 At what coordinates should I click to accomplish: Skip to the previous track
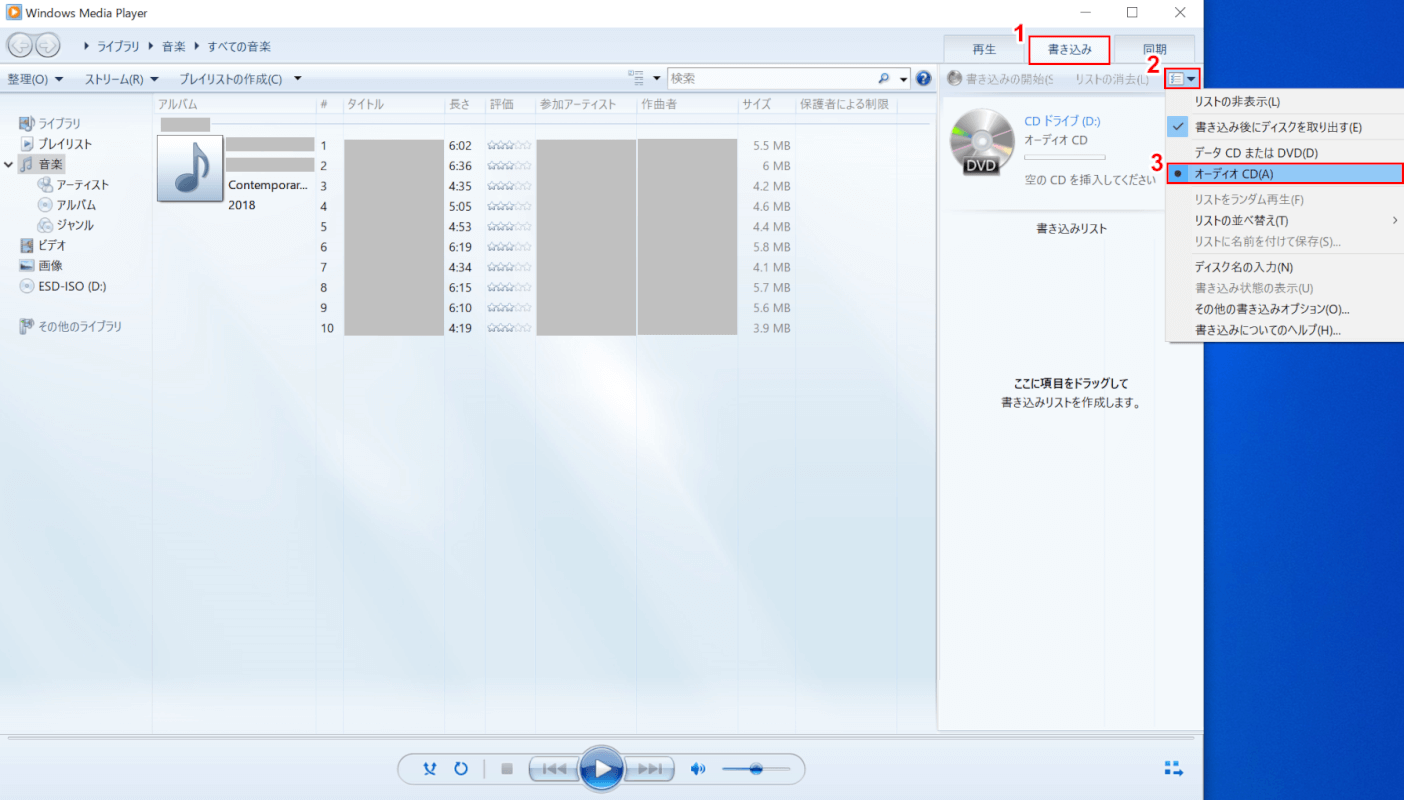(553, 769)
